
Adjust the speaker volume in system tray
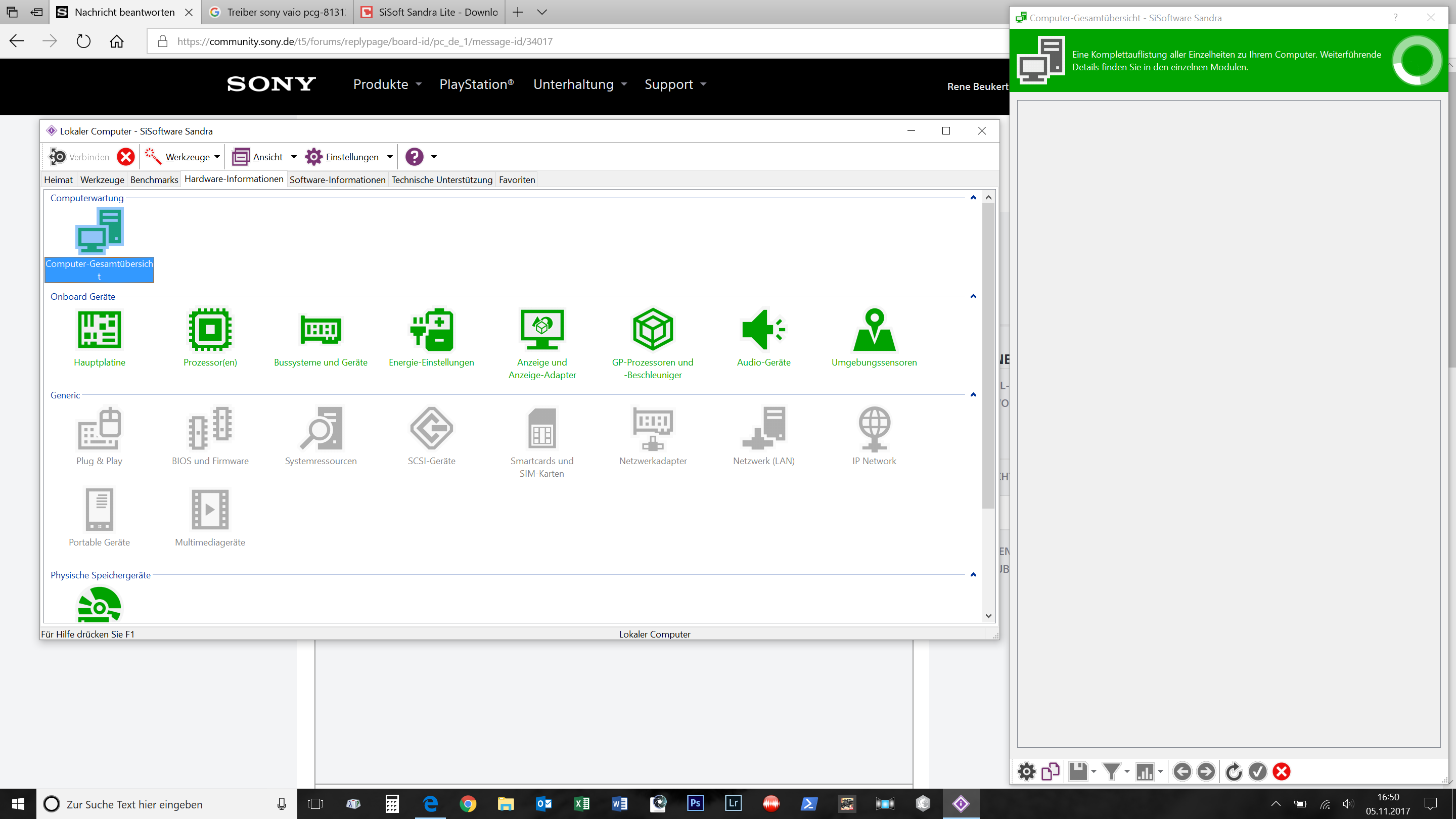(1349, 804)
